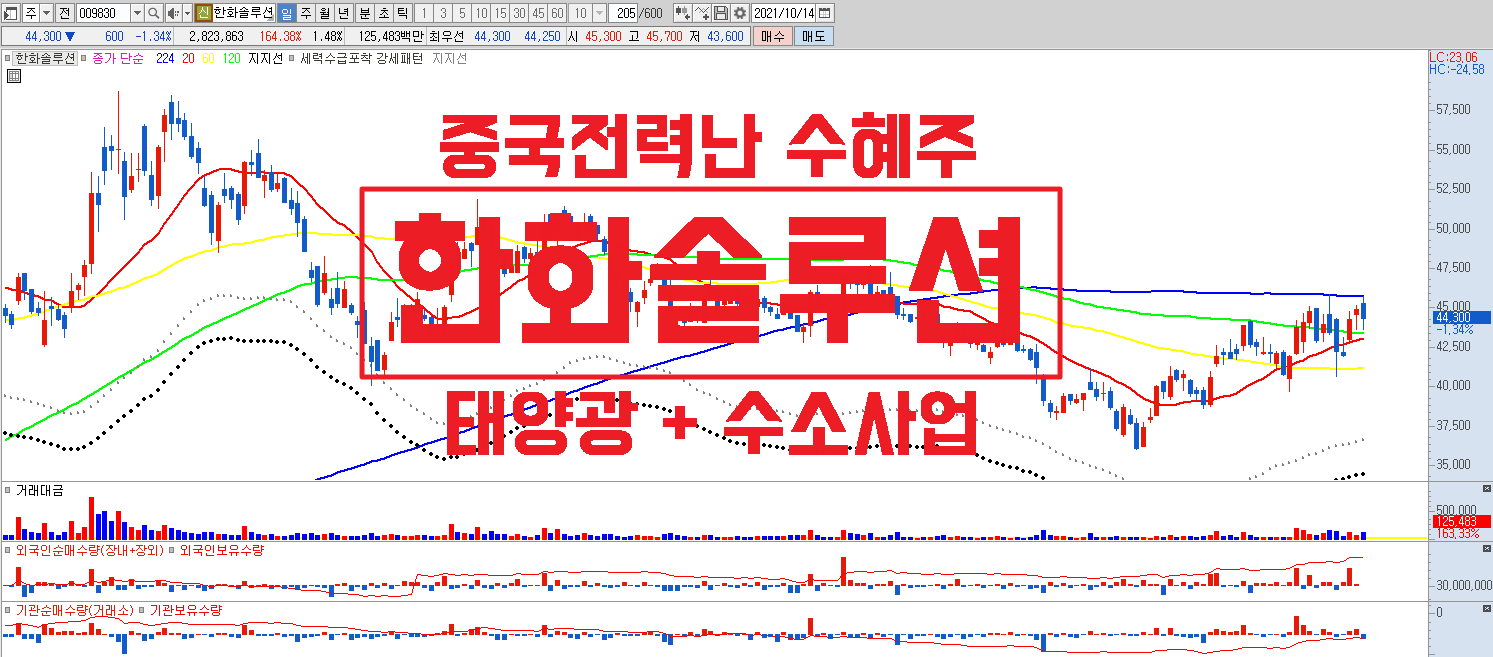Click the 신 credit marker icon

coord(203,13)
